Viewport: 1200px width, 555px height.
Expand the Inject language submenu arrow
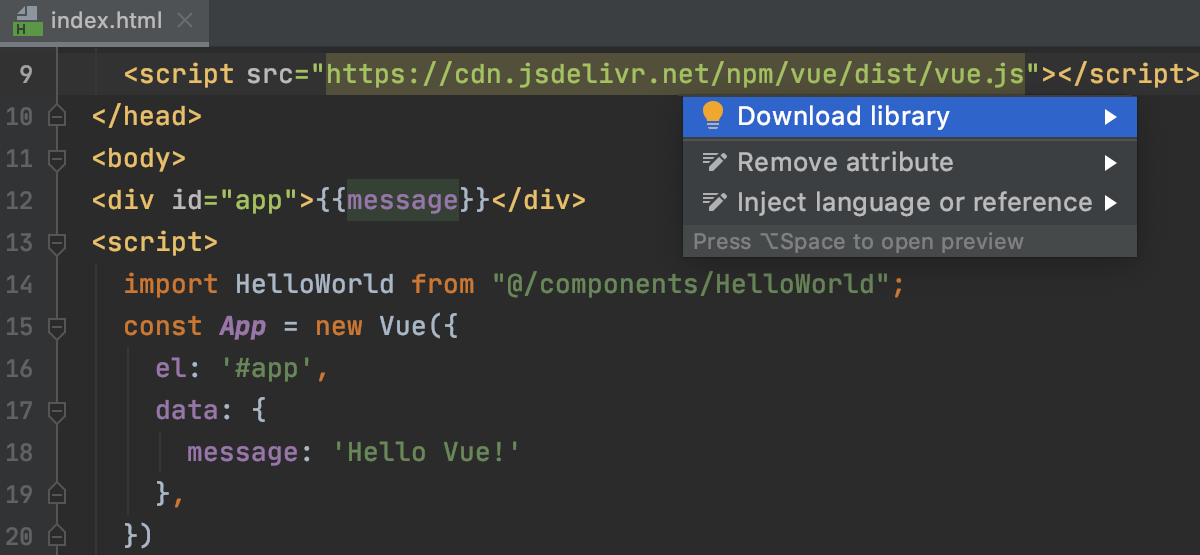1110,203
